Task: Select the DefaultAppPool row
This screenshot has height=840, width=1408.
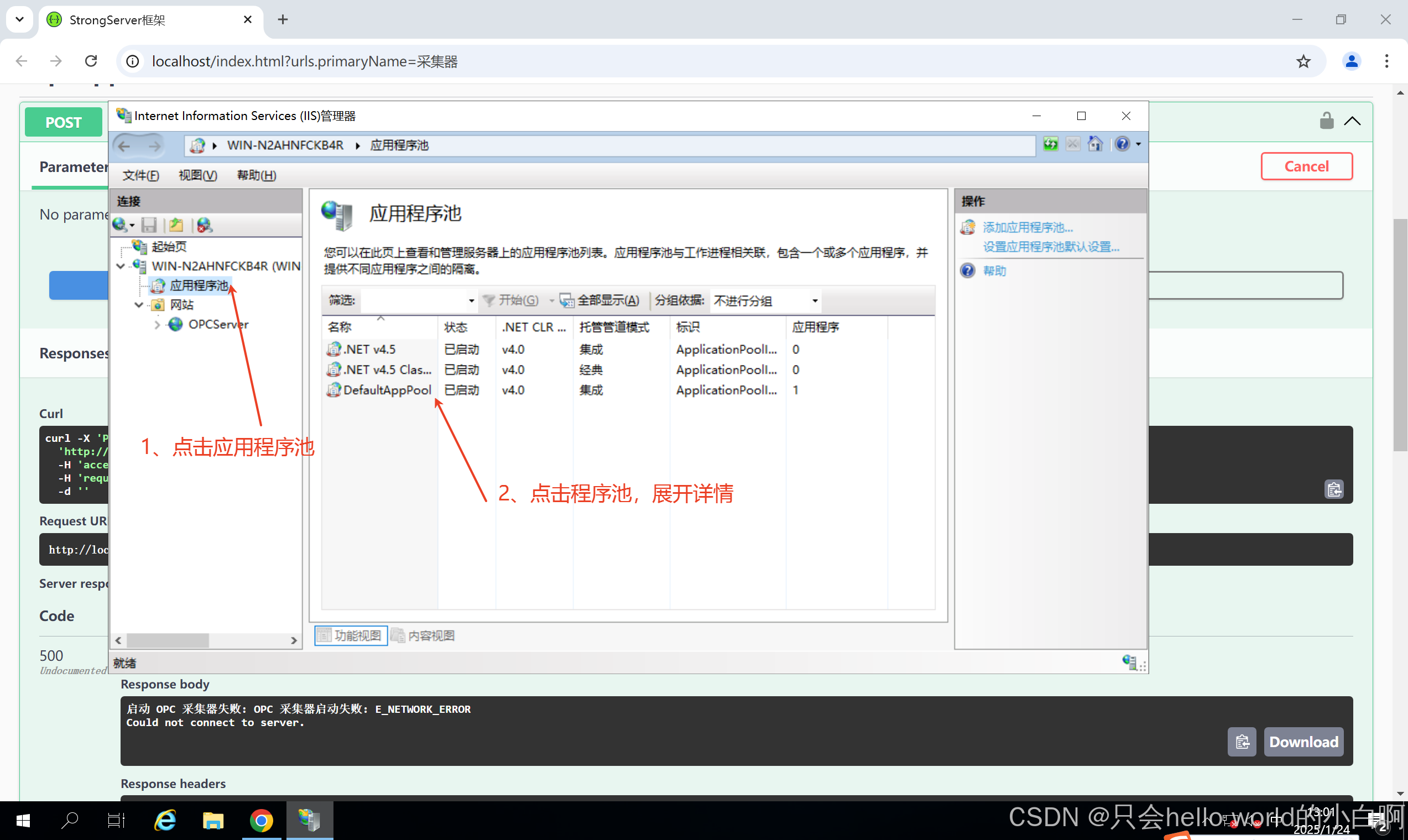Action: tap(387, 390)
